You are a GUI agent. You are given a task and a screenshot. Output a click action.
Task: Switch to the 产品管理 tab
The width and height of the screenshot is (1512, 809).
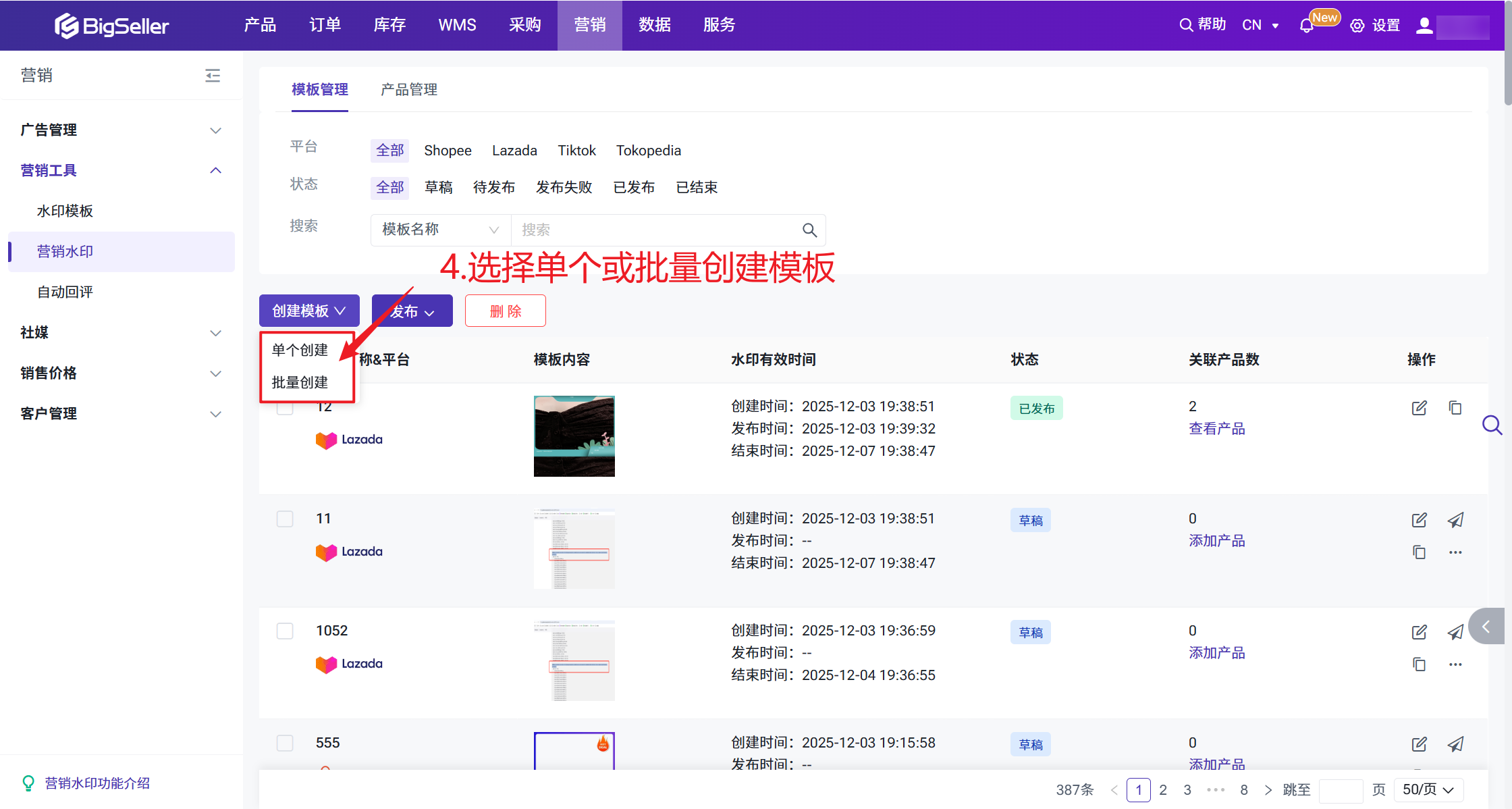(408, 89)
